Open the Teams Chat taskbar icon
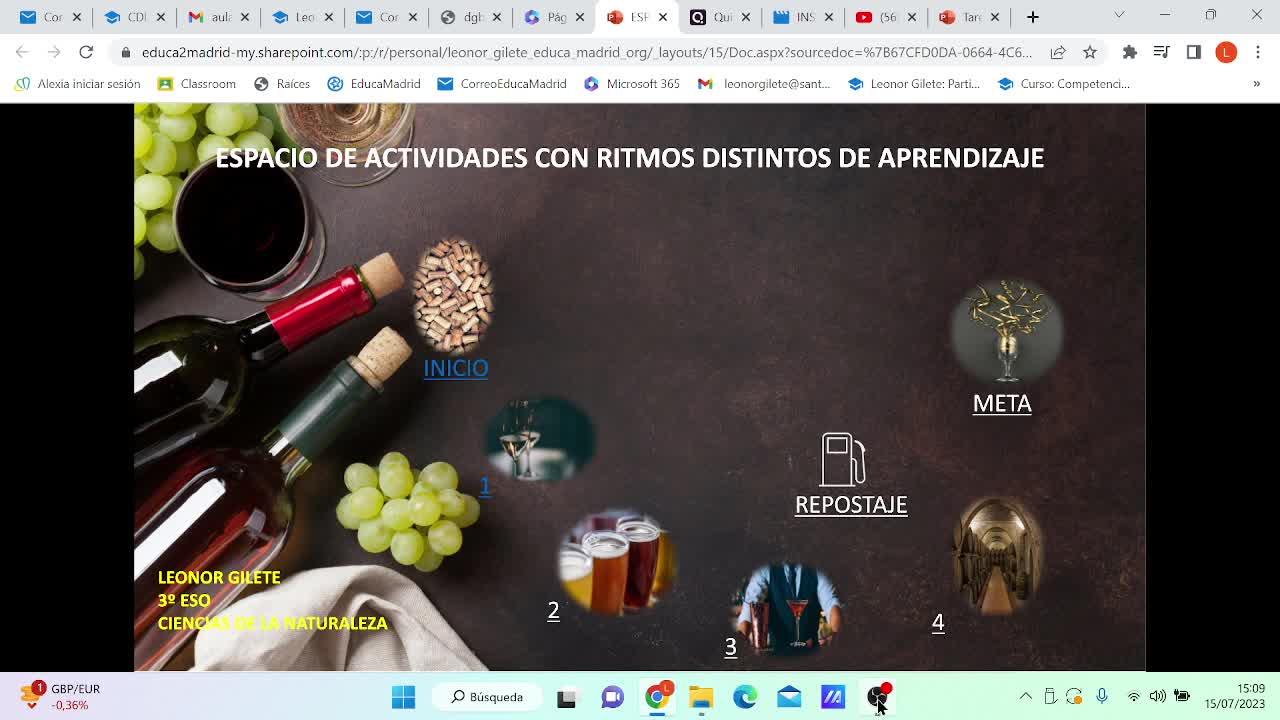The image size is (1280, 720). (612, 697)
